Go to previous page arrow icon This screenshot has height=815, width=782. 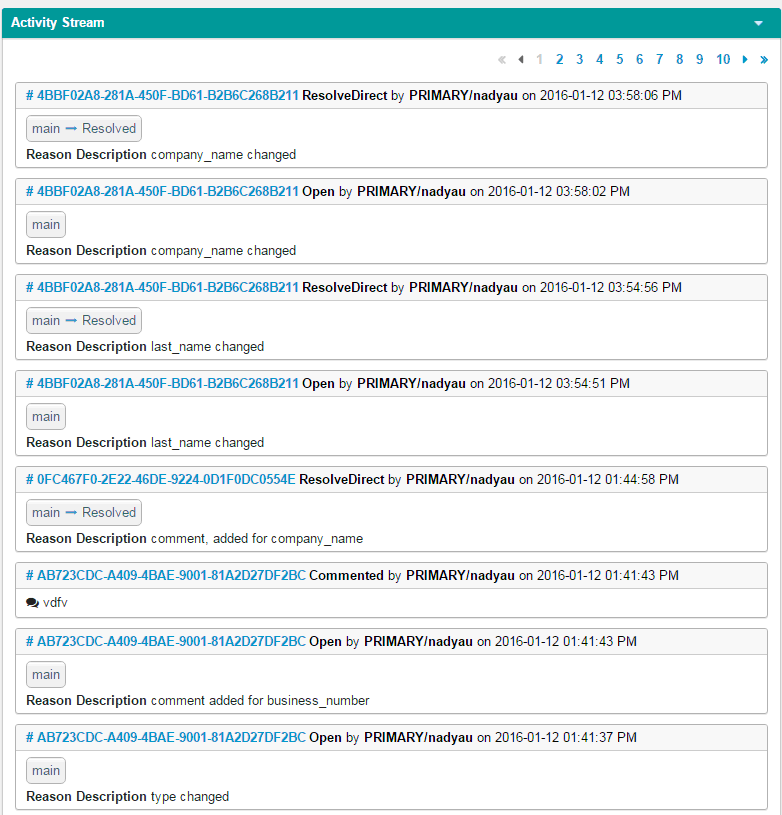(x=521, y=60)
